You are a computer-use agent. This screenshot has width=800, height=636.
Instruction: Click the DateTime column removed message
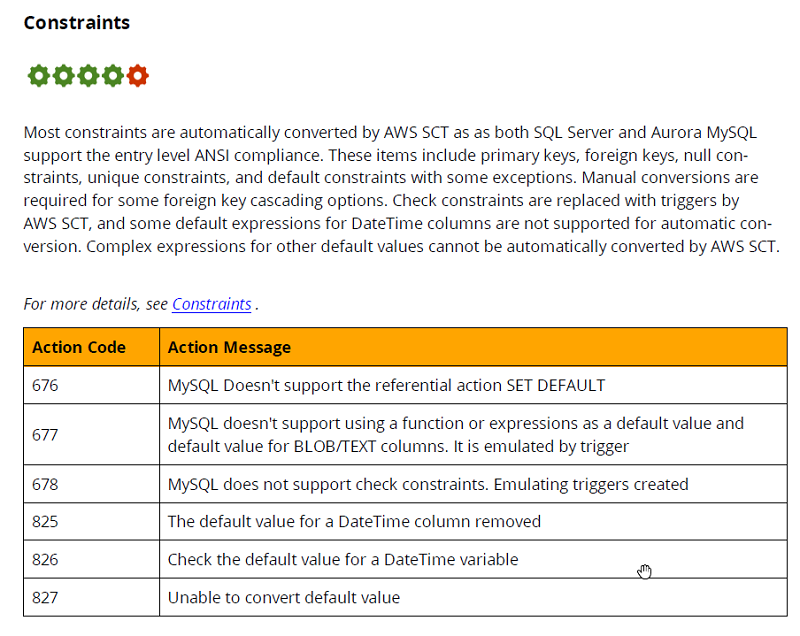pyautogui.click(x=354, y=521)
